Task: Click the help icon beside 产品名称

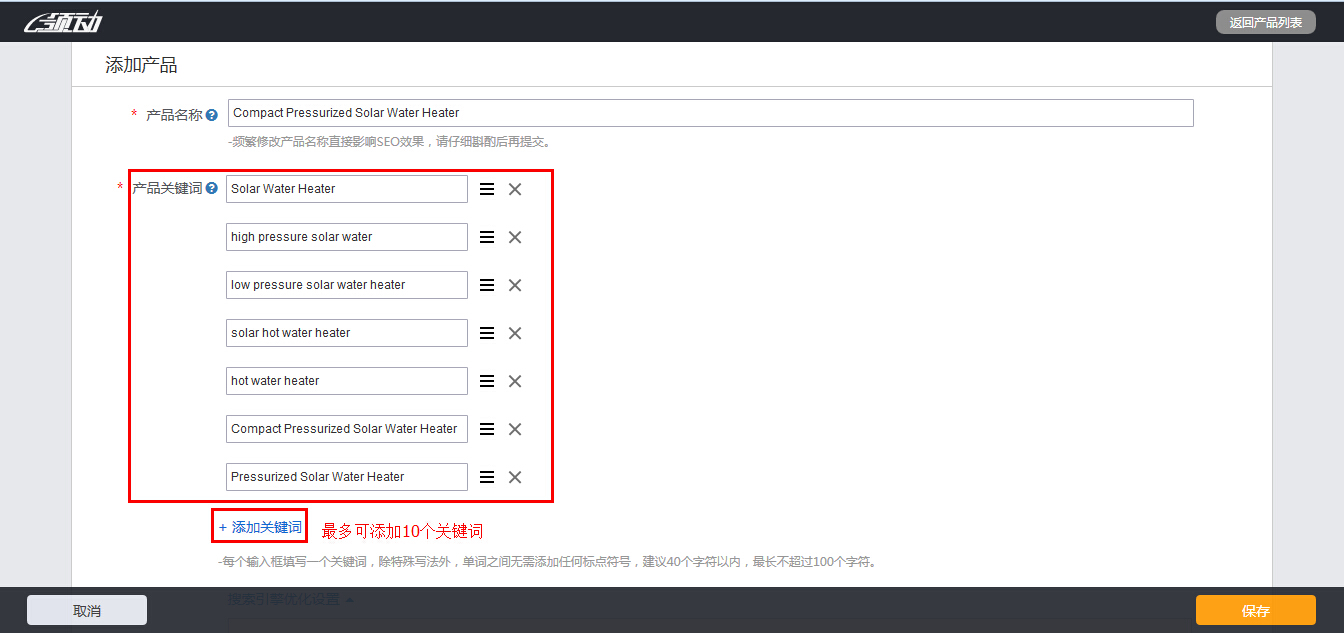Action: (211, 115)
